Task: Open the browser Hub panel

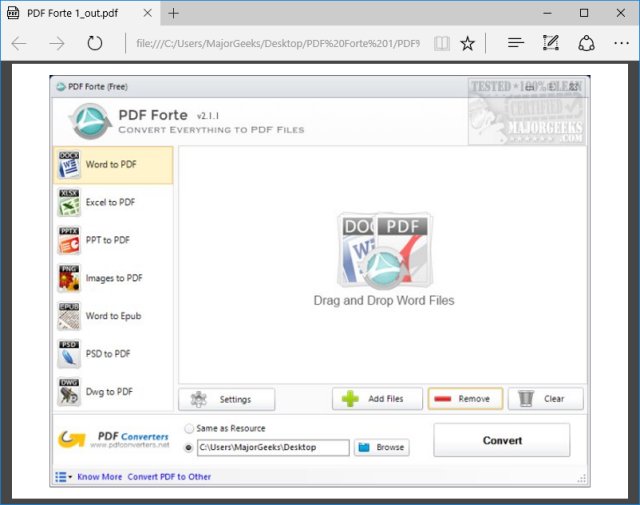Action: [516, 42]
